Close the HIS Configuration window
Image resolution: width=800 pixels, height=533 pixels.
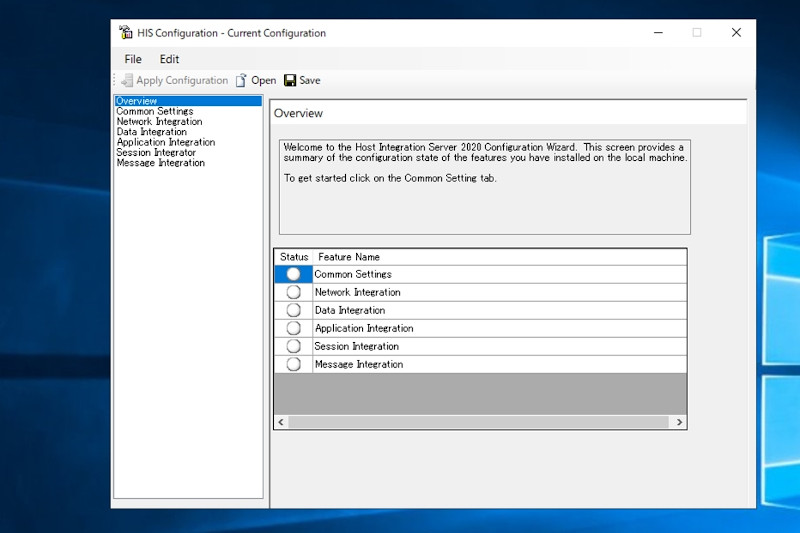(x=736, y=33)
